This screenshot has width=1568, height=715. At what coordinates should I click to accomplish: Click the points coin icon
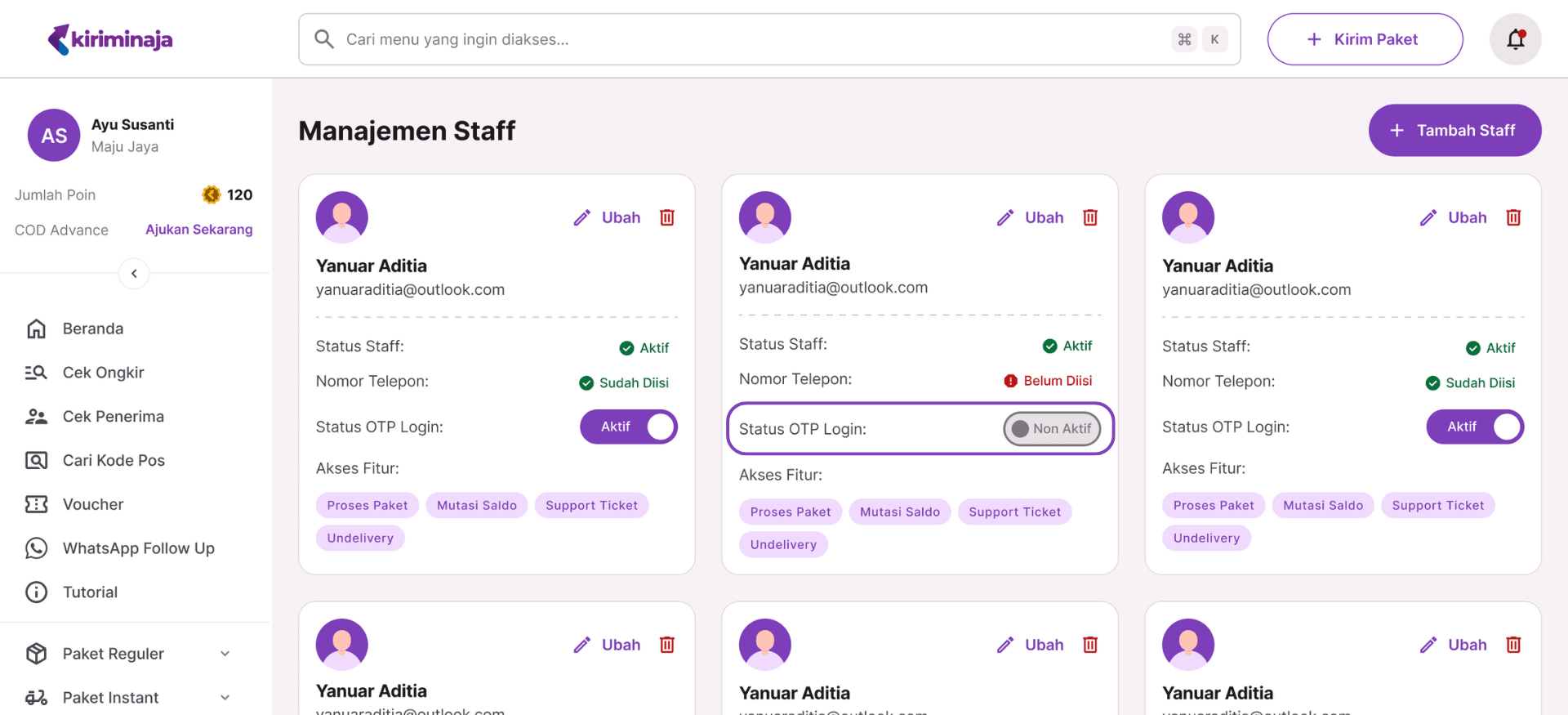pos(212,194)
